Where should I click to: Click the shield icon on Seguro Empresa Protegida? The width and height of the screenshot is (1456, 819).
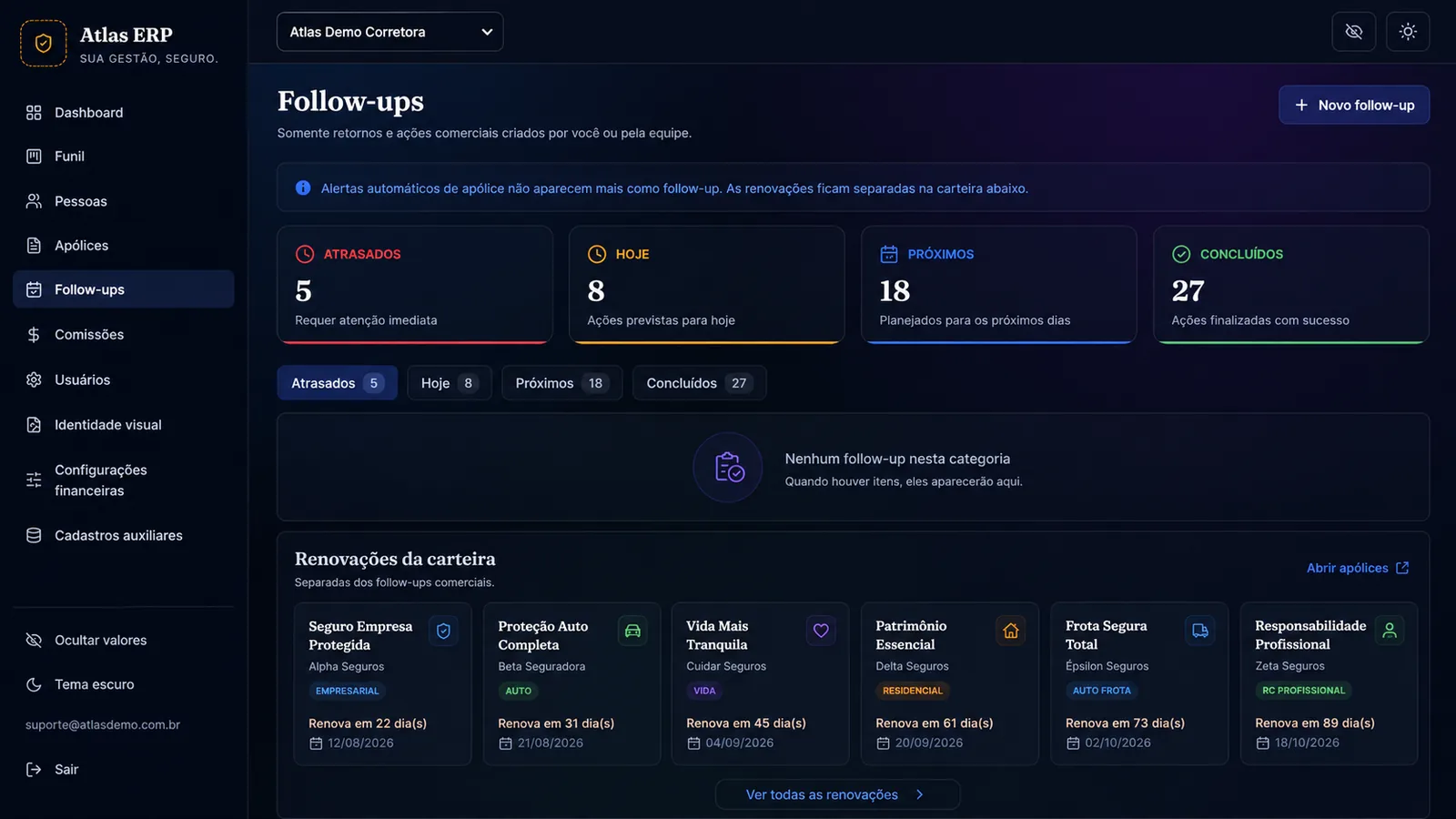(x=443, y=631)
